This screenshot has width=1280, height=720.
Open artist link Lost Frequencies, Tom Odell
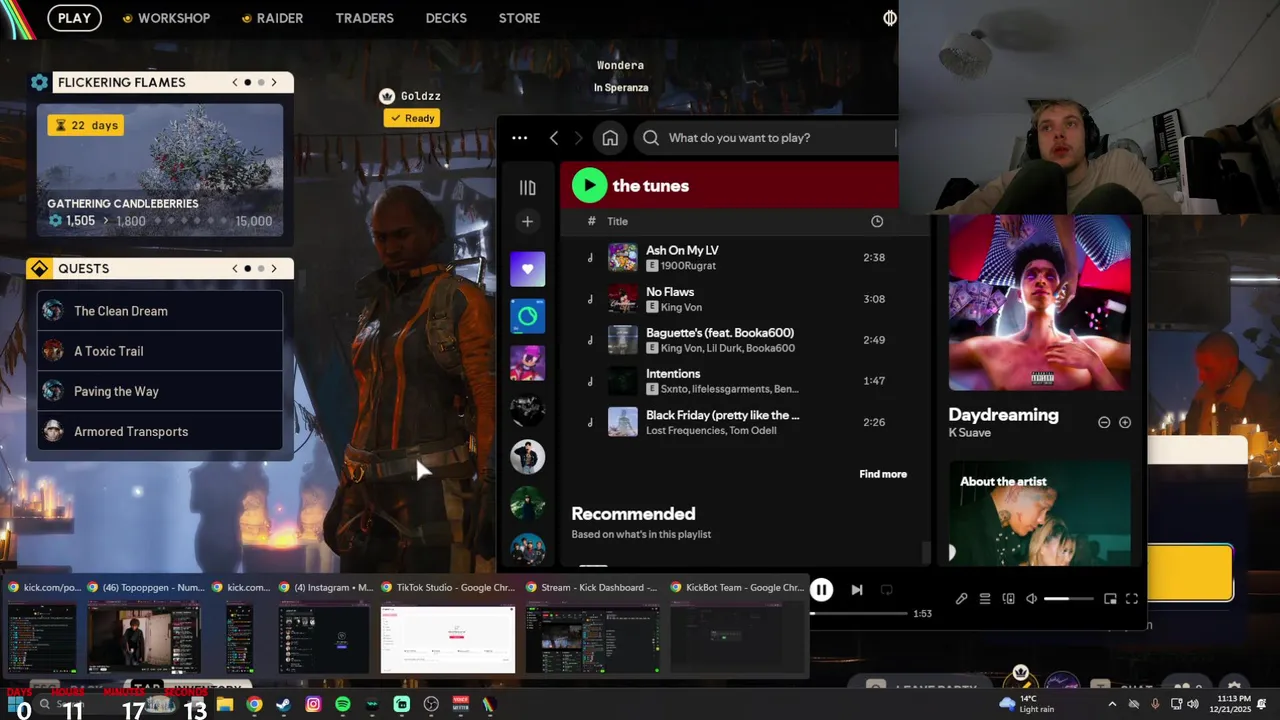[711, 430]
